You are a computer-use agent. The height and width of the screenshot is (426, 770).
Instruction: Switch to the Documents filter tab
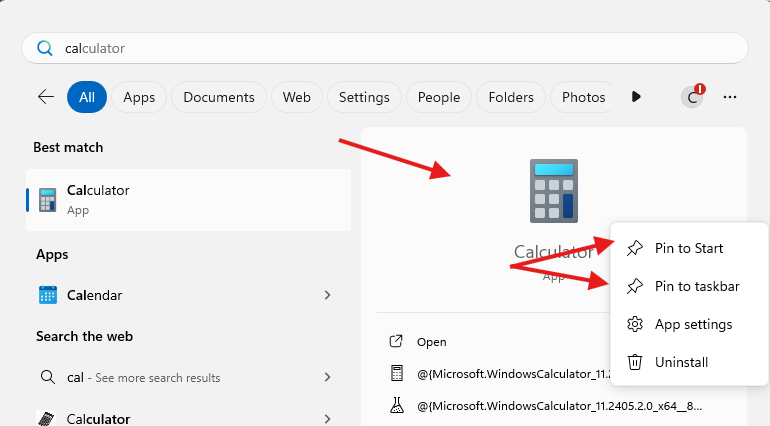[219, 97]
